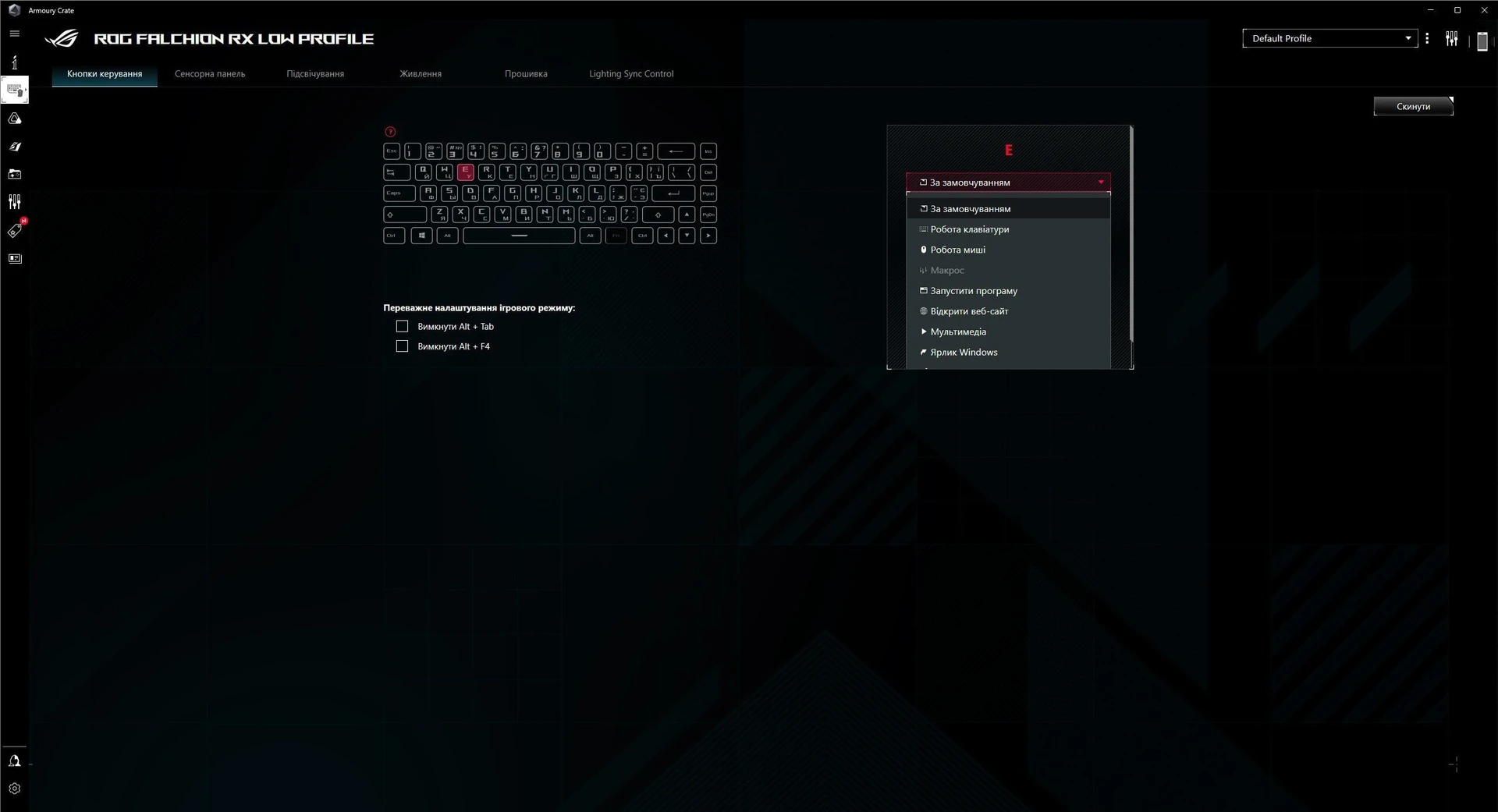Select the spacebar on keyboard diagram

point(519,236)
